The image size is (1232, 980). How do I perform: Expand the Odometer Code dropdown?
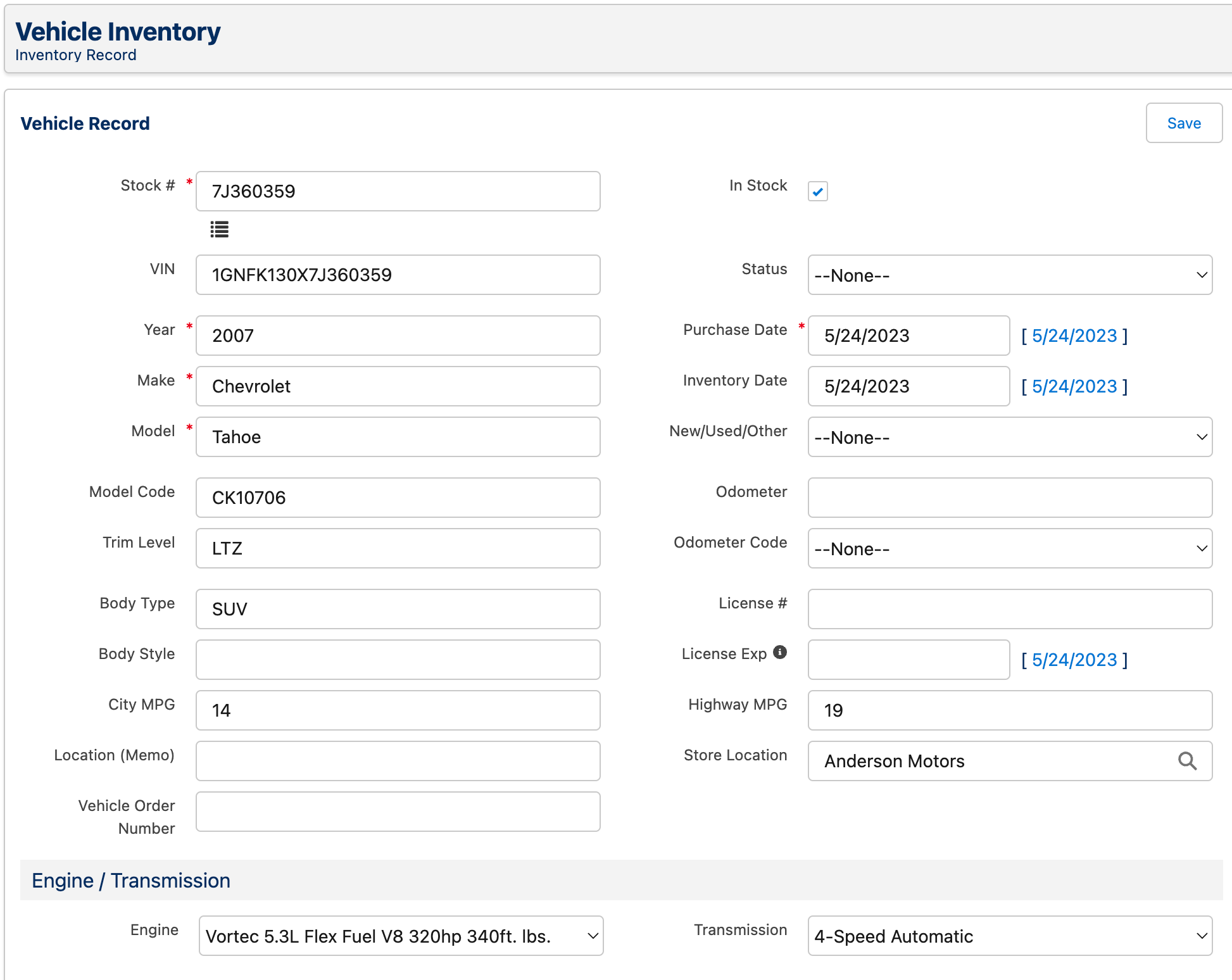click(1010, 548)
